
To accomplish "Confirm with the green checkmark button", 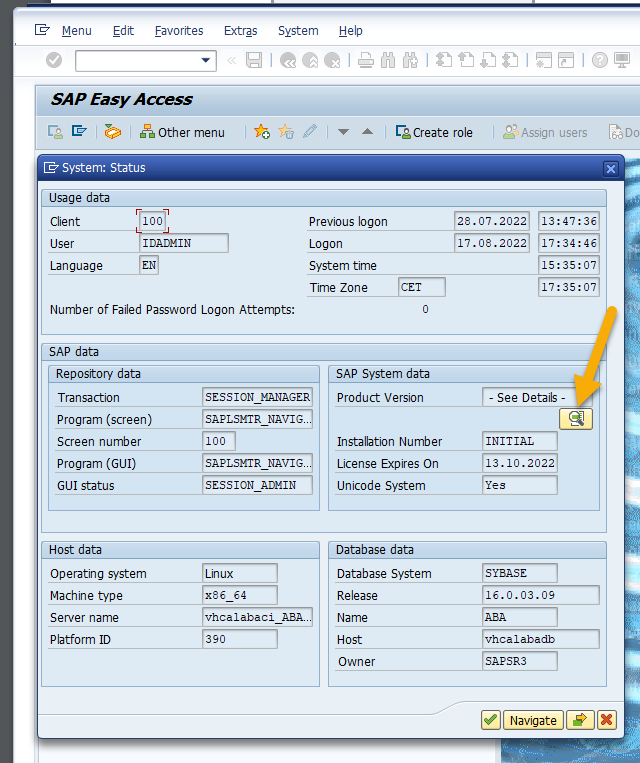I will (490, 720).
